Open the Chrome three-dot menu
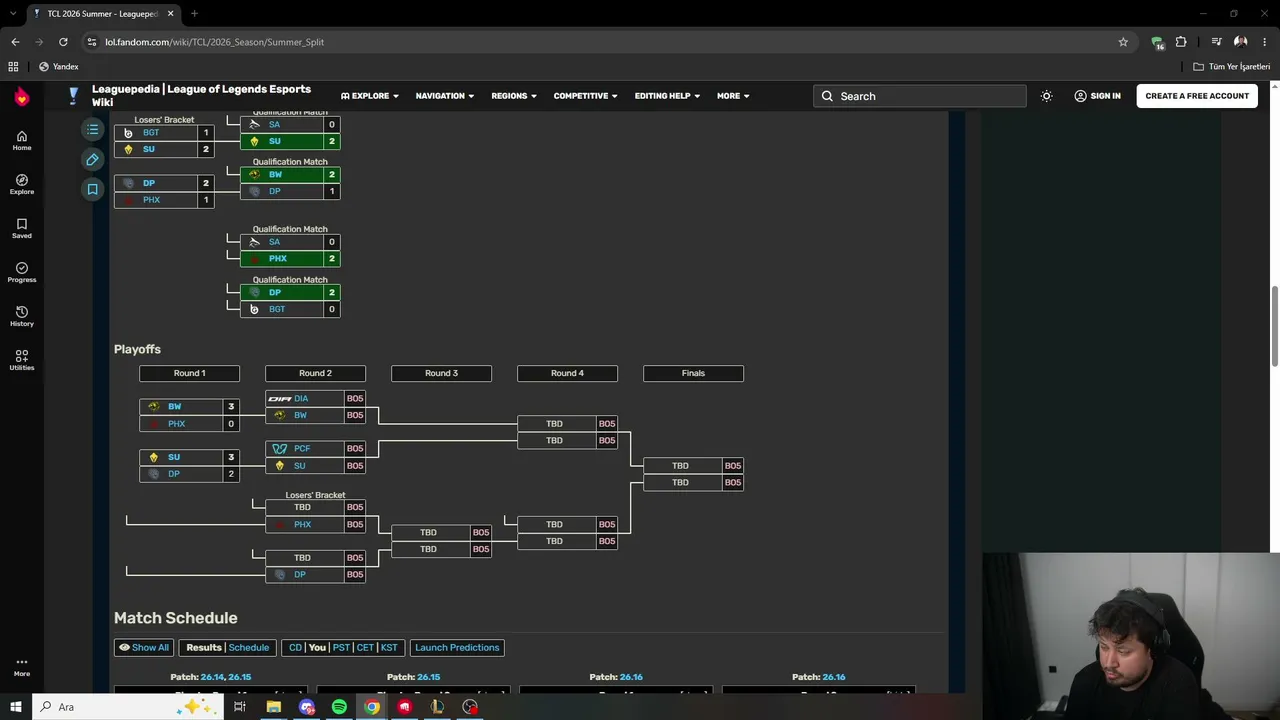Screen dimensions: 1280x720 pos(1265,42)
